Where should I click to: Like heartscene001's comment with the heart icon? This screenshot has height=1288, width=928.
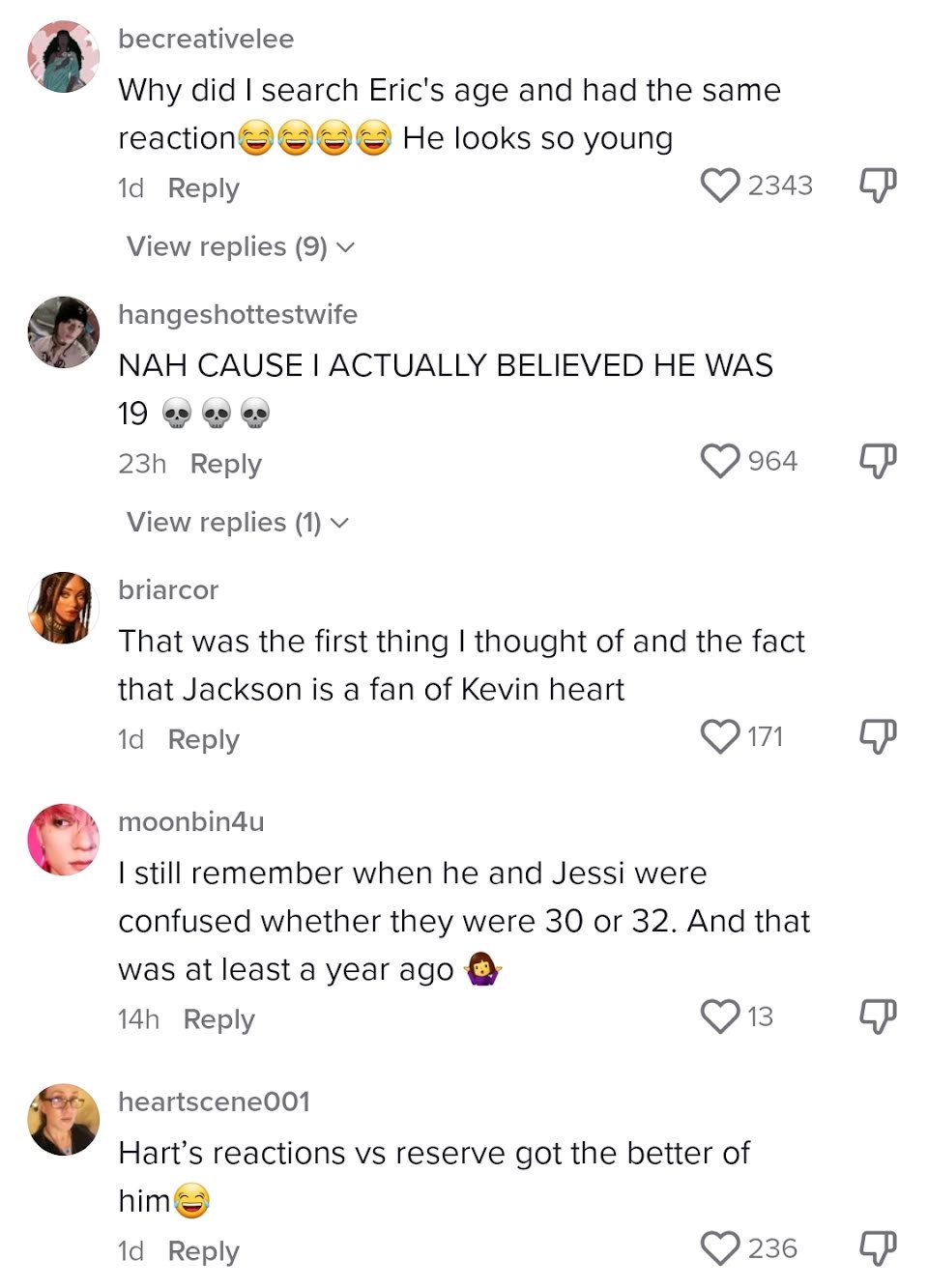click(719, 1248)
